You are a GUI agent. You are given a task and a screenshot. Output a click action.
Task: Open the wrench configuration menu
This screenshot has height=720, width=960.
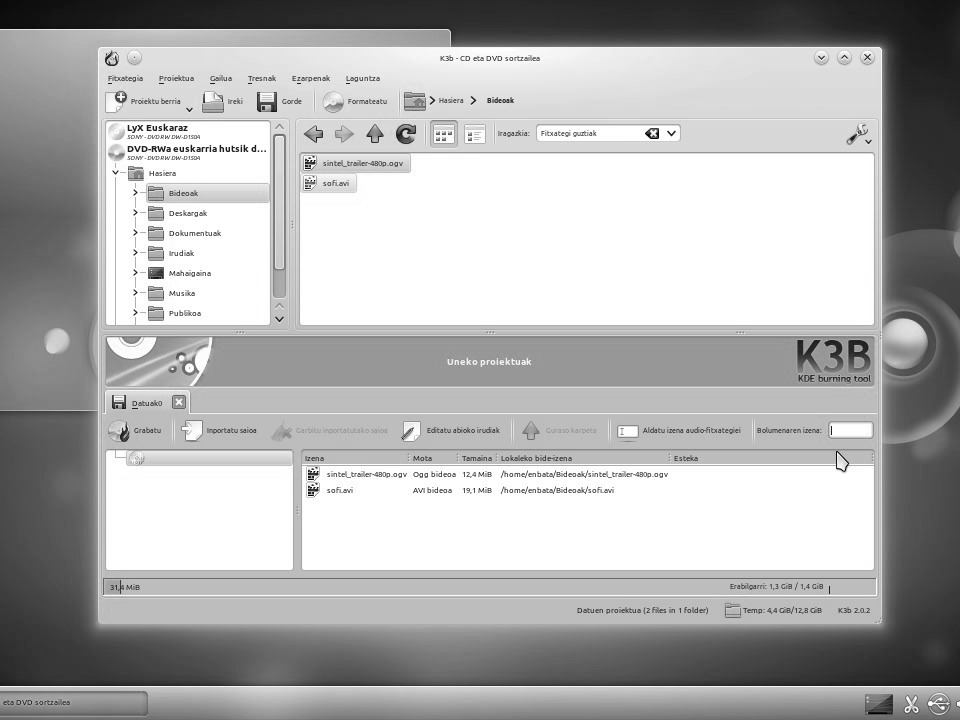click(x=859, y=133)
